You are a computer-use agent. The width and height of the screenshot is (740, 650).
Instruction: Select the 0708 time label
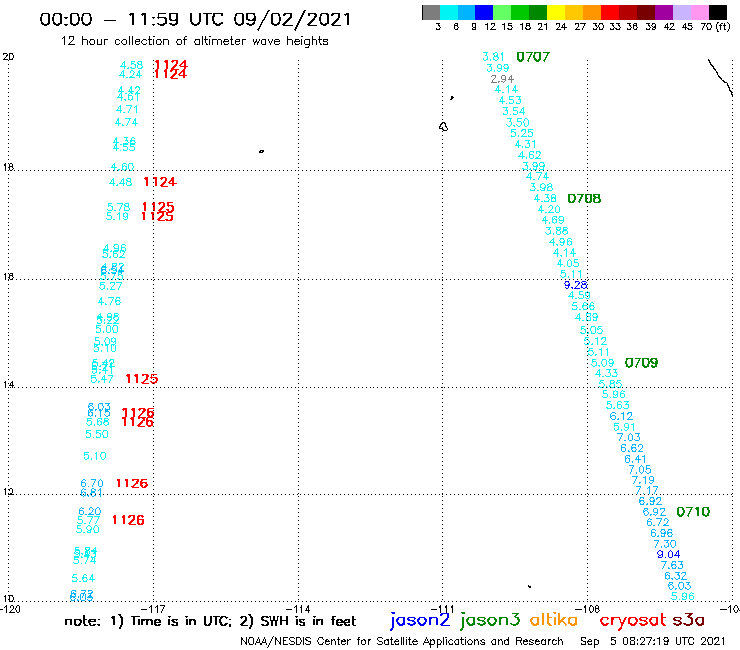coord(584,199)
